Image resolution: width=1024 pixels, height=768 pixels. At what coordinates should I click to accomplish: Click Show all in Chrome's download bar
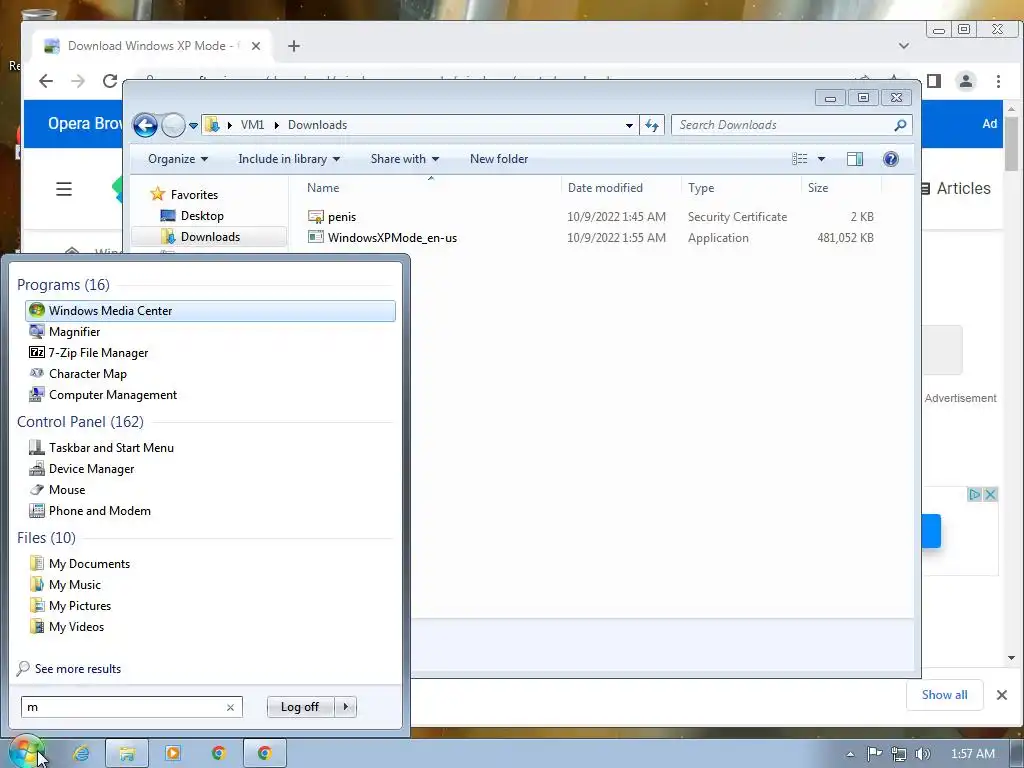(944, 695)
